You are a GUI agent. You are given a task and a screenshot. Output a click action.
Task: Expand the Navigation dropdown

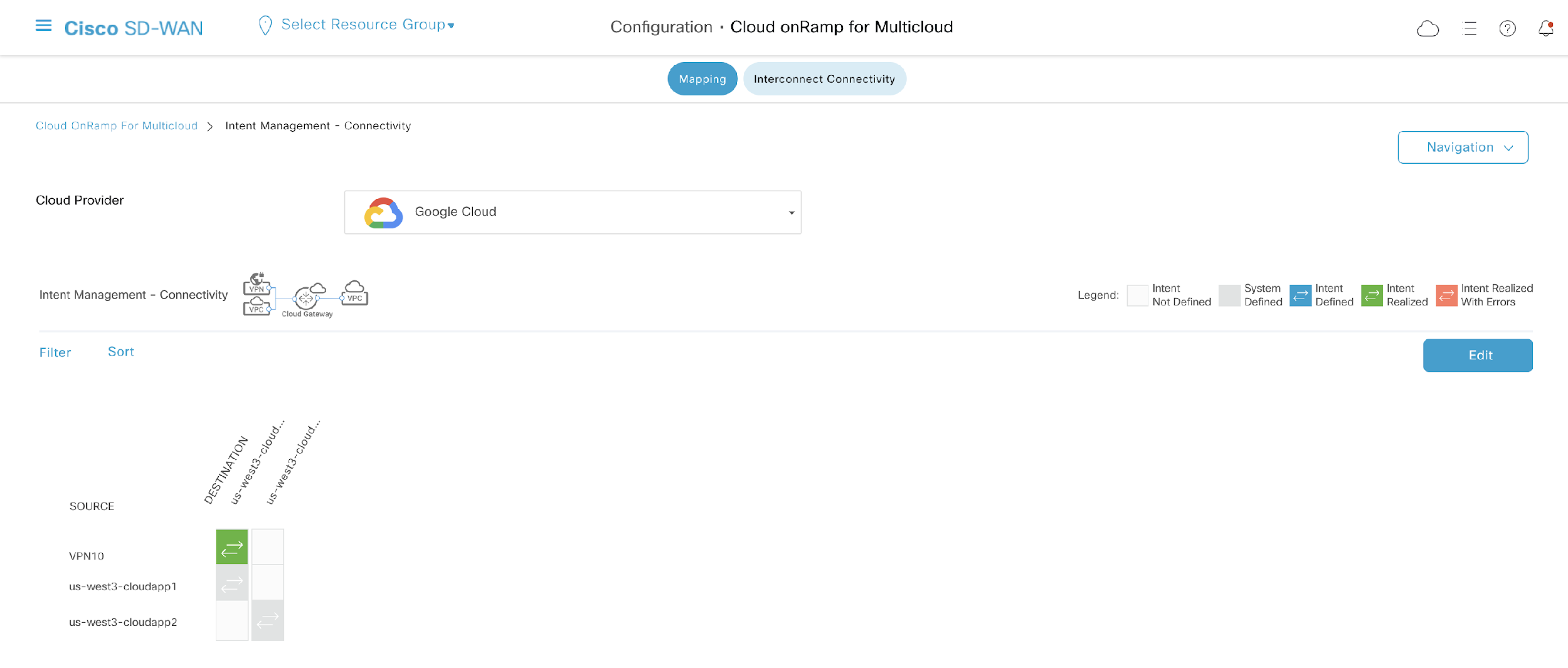(1463, 147)
